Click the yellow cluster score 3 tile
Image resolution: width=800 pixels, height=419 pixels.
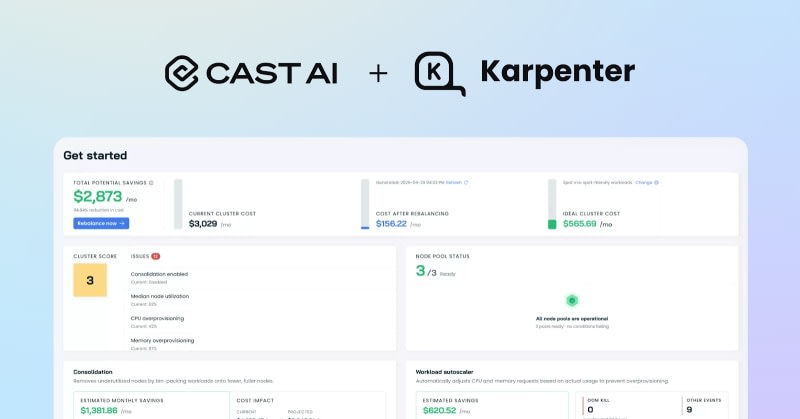pos(90,280)
